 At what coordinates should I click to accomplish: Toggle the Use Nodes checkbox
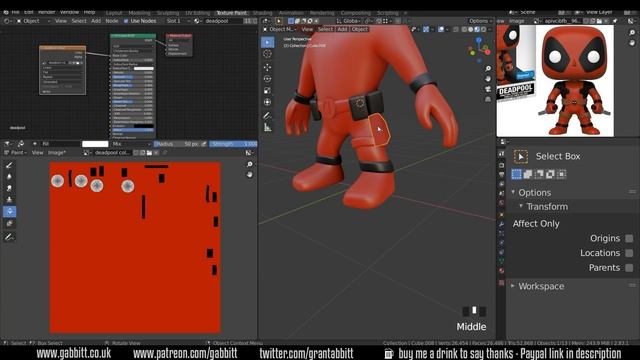[x=126, y=21]
